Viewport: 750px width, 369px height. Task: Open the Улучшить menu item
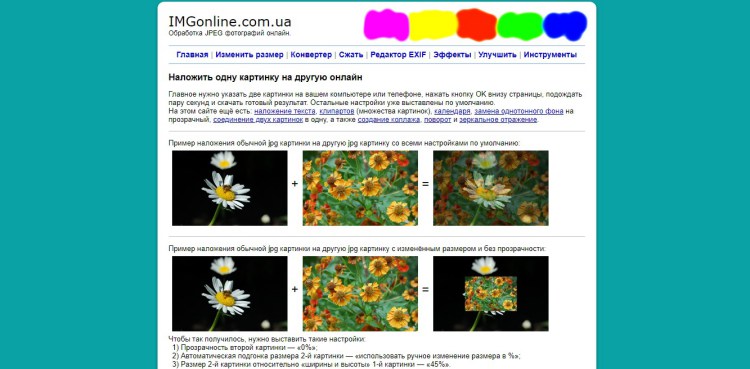point(497,55)
